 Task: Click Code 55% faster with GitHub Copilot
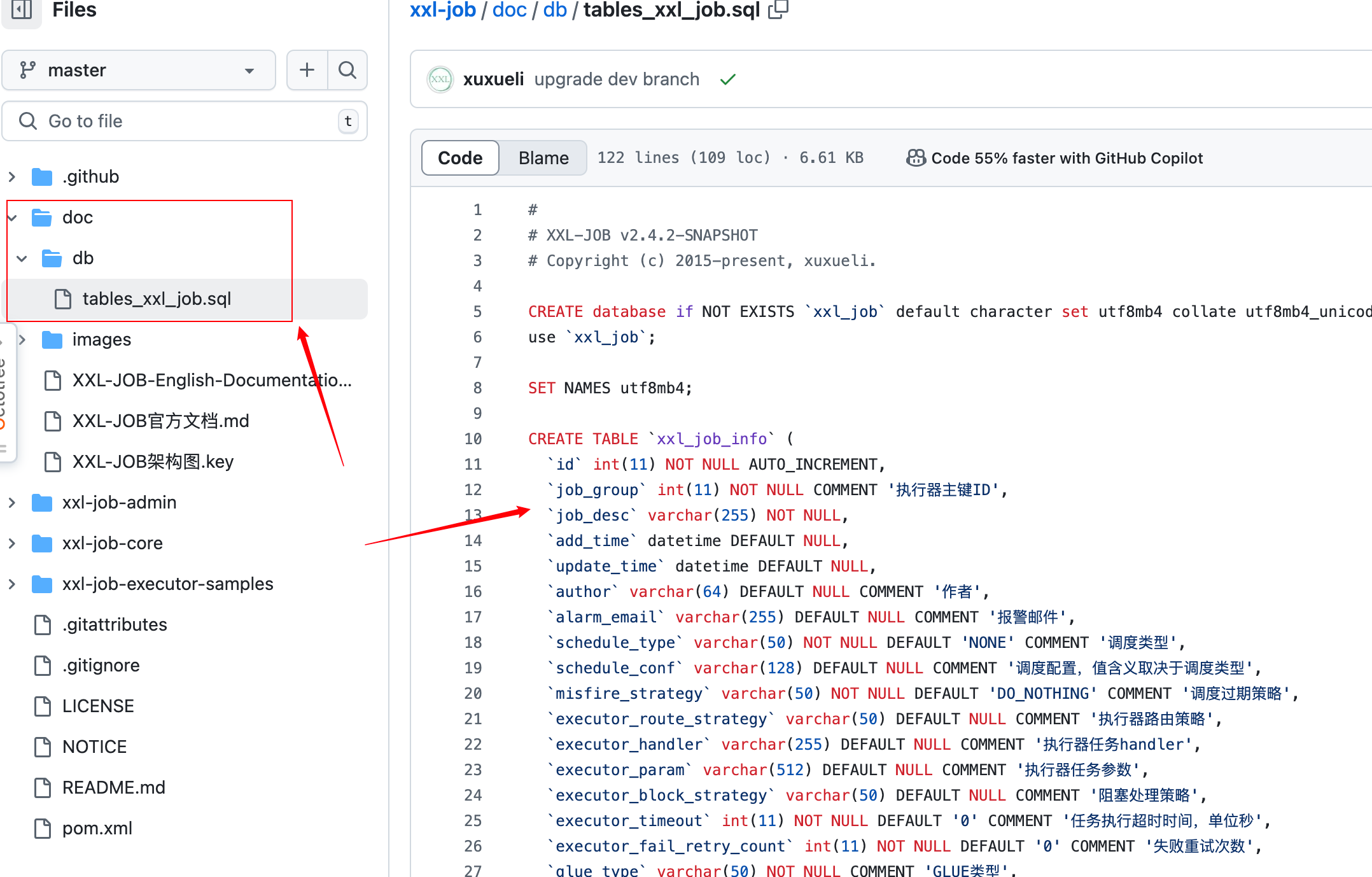point(1067,158)
